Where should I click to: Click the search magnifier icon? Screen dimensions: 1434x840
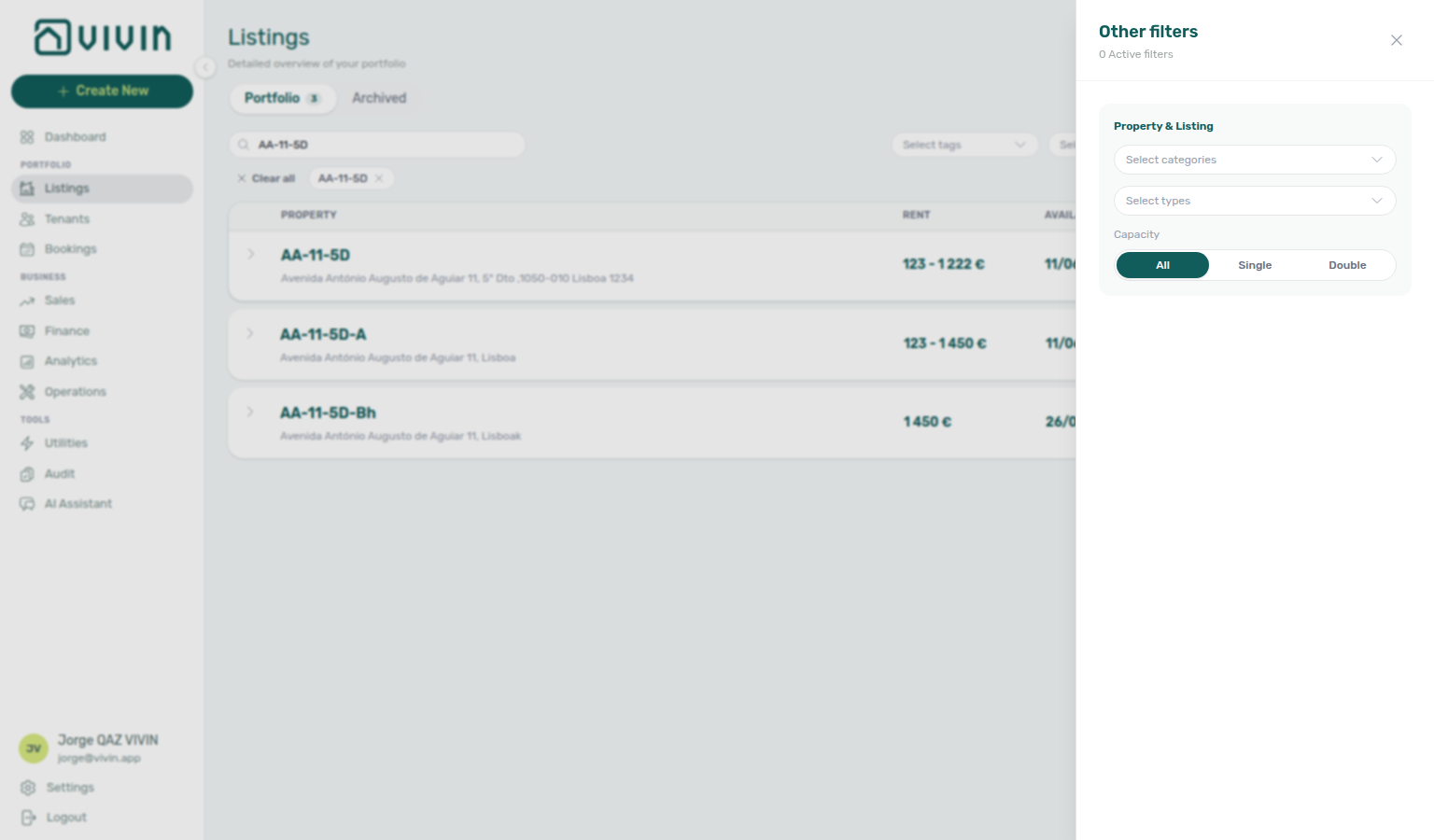(244, 145)
